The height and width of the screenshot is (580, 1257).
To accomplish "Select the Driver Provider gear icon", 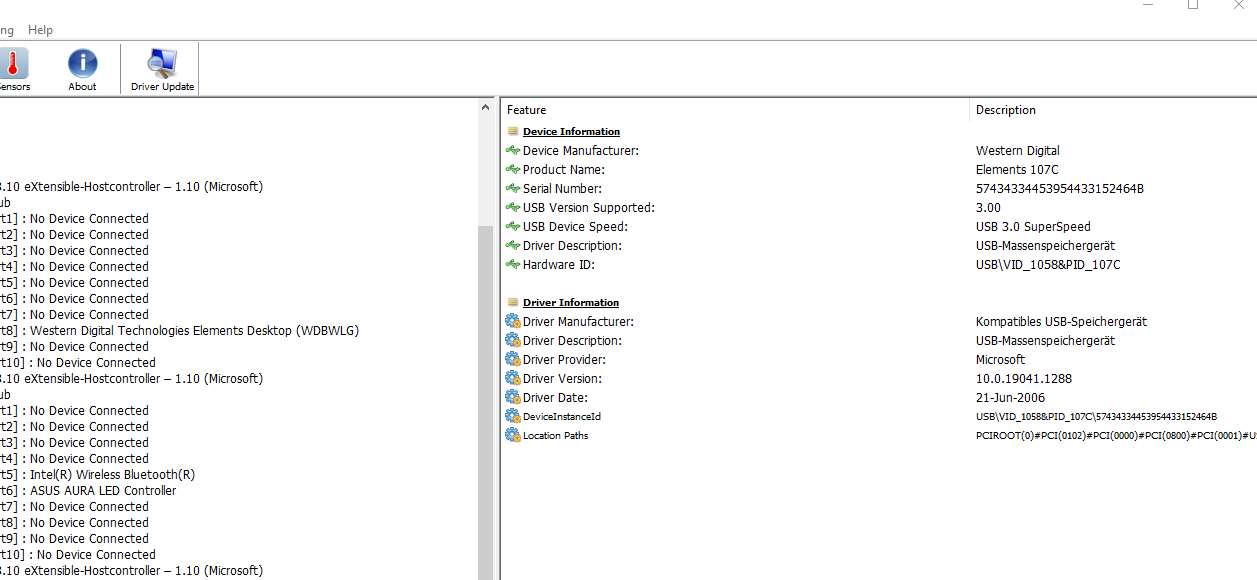I will [513, 360].
